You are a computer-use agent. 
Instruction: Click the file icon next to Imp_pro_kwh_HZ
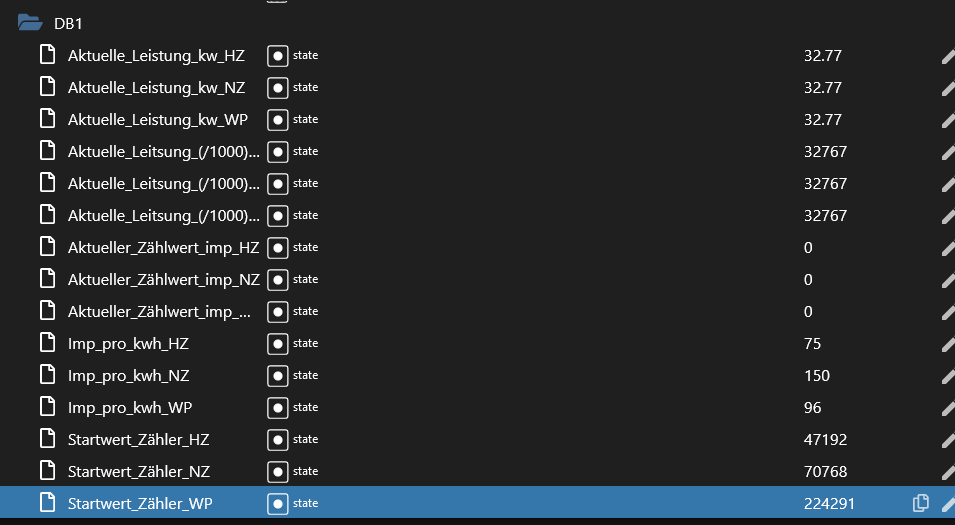click(x=48, y=342)
